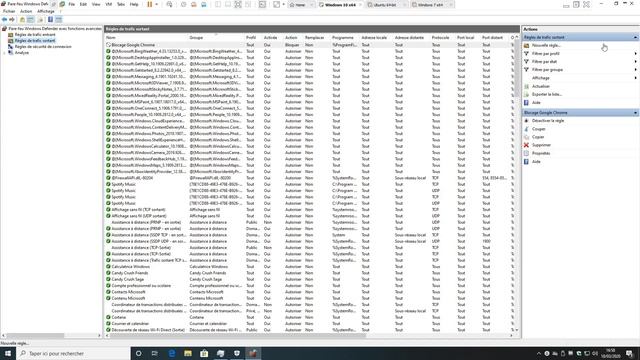Cut the rule with Couper
The width and height of the screenshot is (640, 360).
(x=538, y=129)
